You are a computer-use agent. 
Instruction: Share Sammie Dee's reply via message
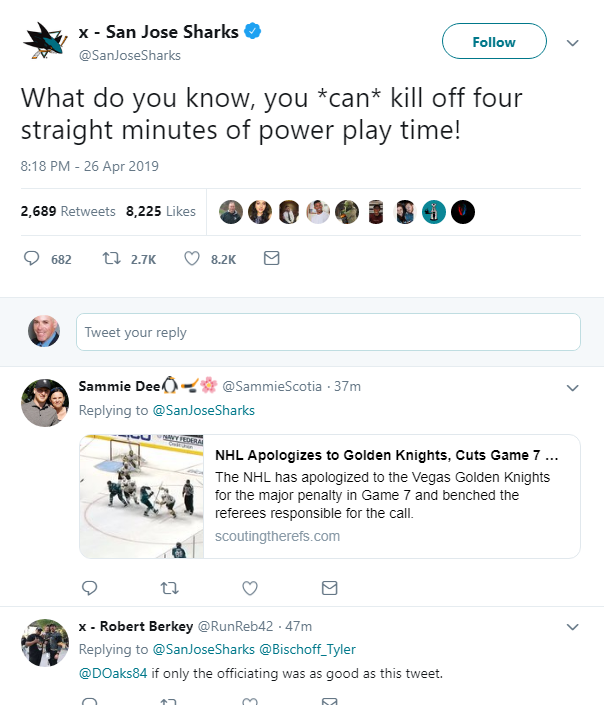pyautogui.click(x=329, y=587)
